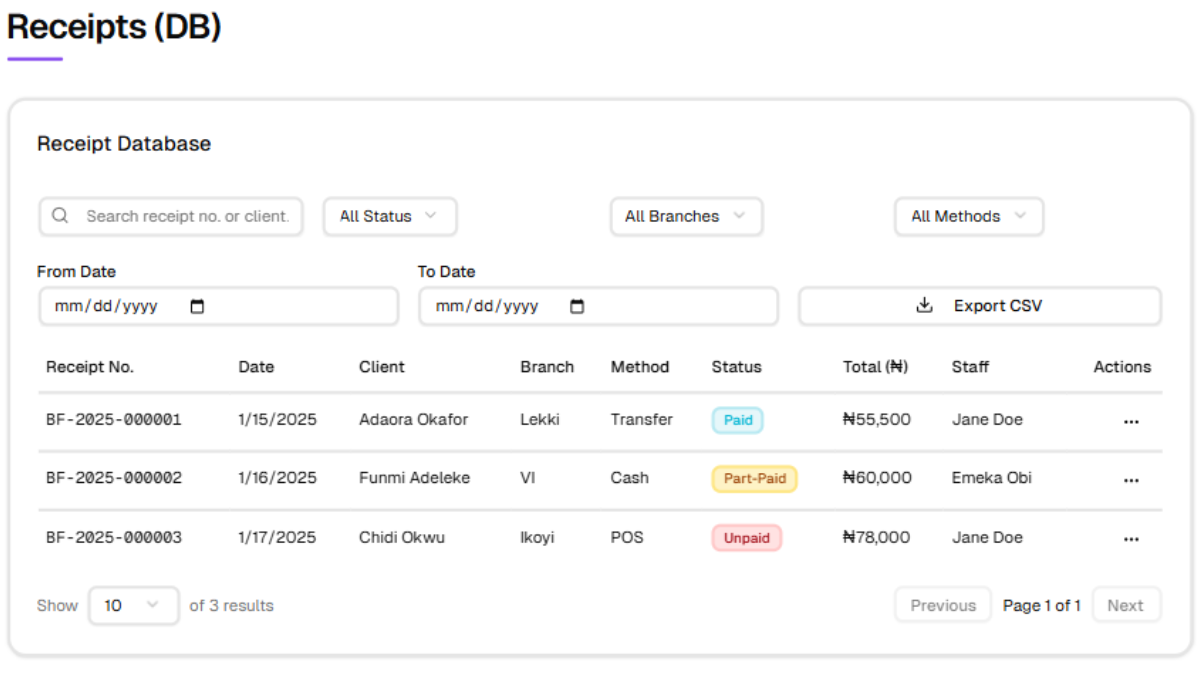Viewport: 1200px width, 675px height.
Task: Select receipt number BF-2025-000001
Action: click(x=113, y=420)
